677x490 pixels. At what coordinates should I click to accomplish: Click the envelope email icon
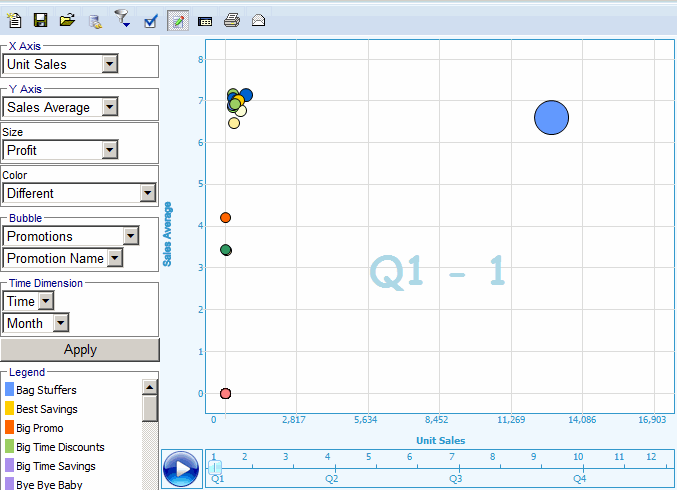point(258,20)
